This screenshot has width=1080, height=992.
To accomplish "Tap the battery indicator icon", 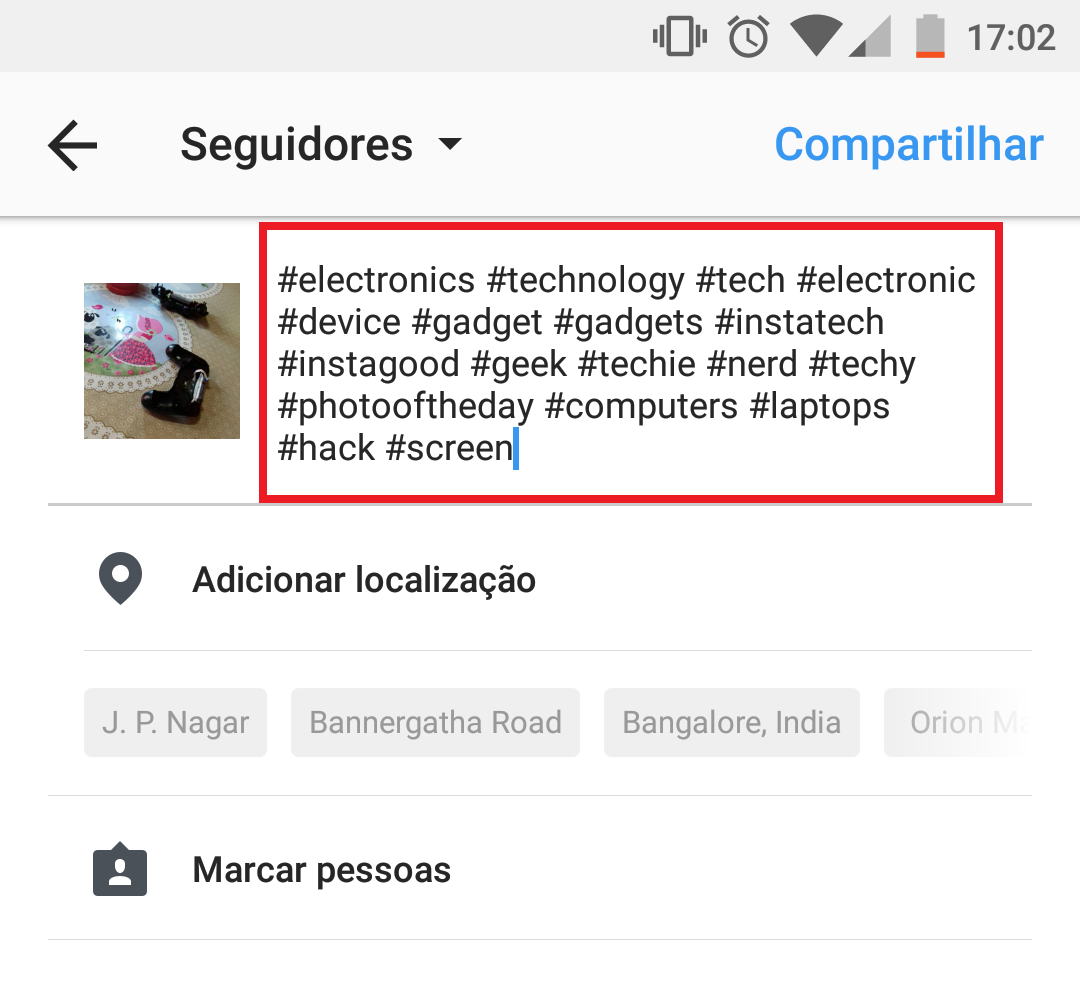I will click(x=930, y=36).
